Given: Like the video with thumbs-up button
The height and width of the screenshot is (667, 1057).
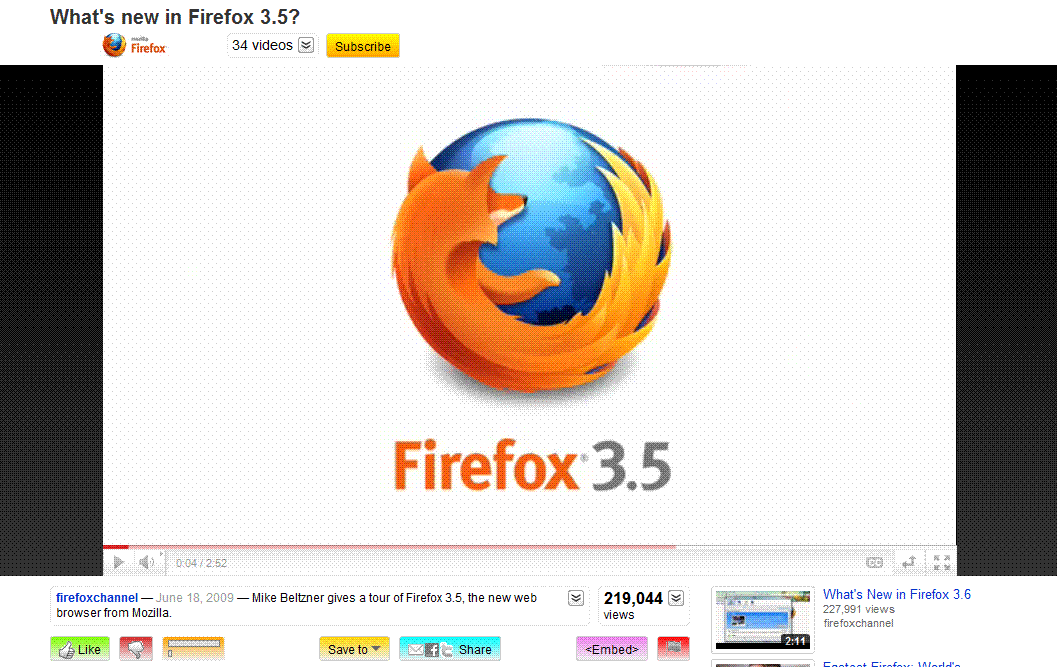Looking at the screenshot, I should tap(80, 649).
